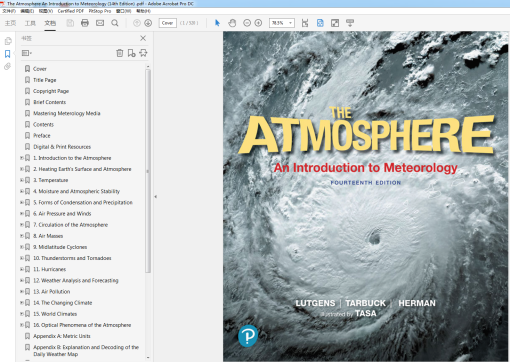Expand the 11. Hurricanes bookmark
The width and height of the screenshot is (510, 362).
pos(22,269)
